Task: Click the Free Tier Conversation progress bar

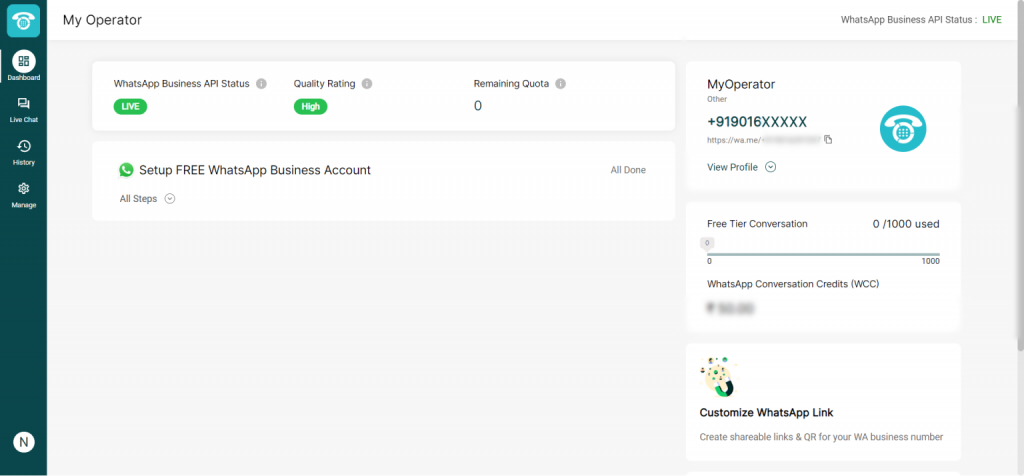Action: coord(823,254)
